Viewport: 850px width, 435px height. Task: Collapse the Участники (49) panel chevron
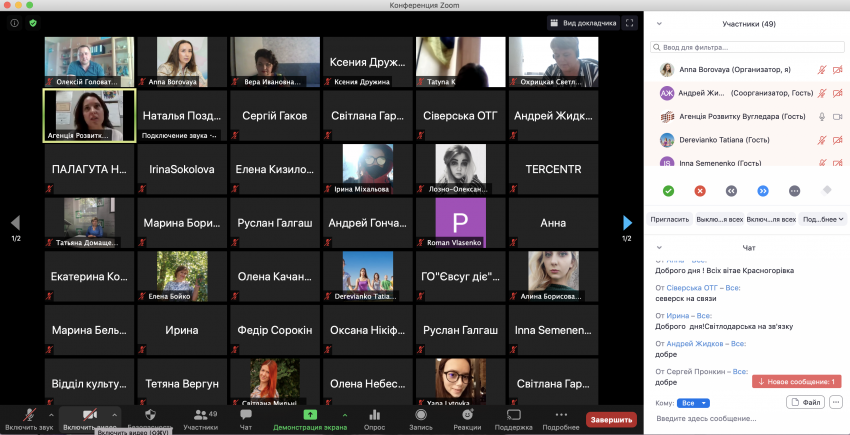pyautogui.click(x=659, y=23)
